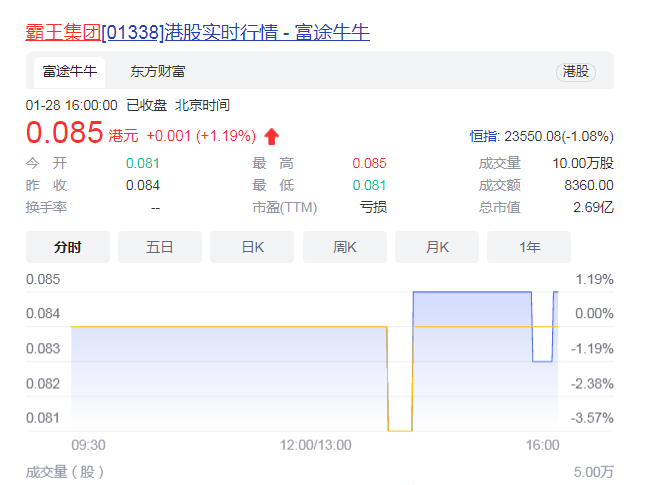Select the 1年 chart tab
Viewport: 646px width, 485px height.
(x=529, y=247)
